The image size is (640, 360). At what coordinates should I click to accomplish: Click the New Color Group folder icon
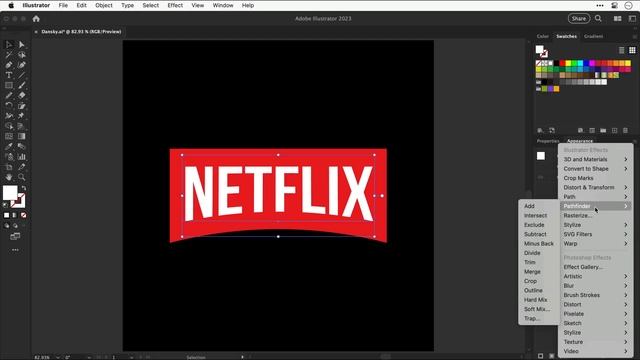(603, 131)
